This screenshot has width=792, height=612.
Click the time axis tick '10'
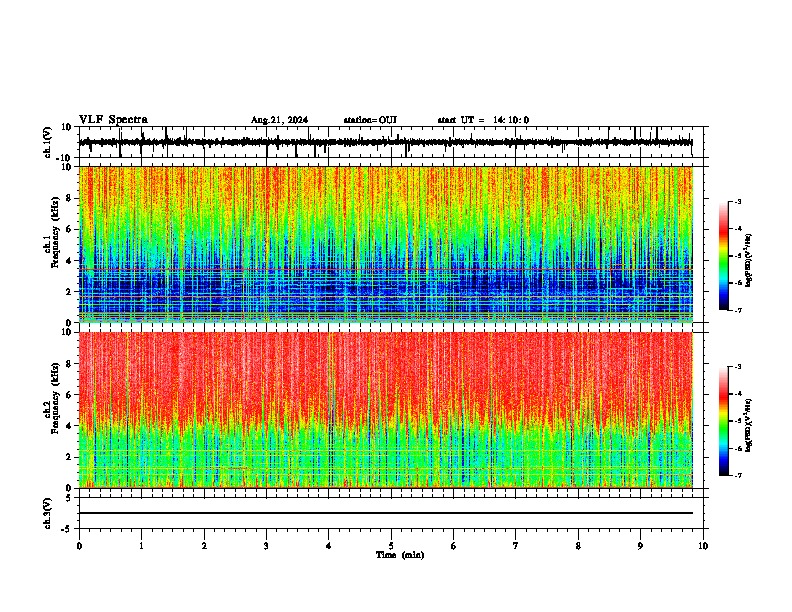point(703,546)
